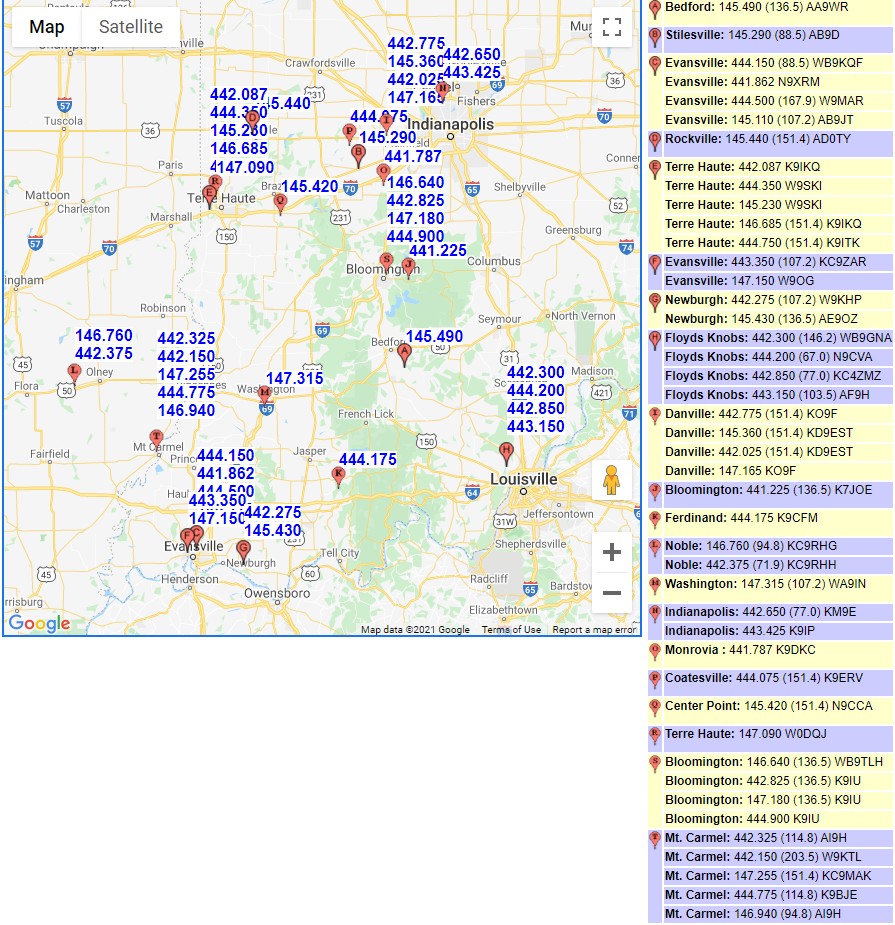Select map marker K south of Jasper
Viewport: 895px width, 925px height.
tap(339, 477)
